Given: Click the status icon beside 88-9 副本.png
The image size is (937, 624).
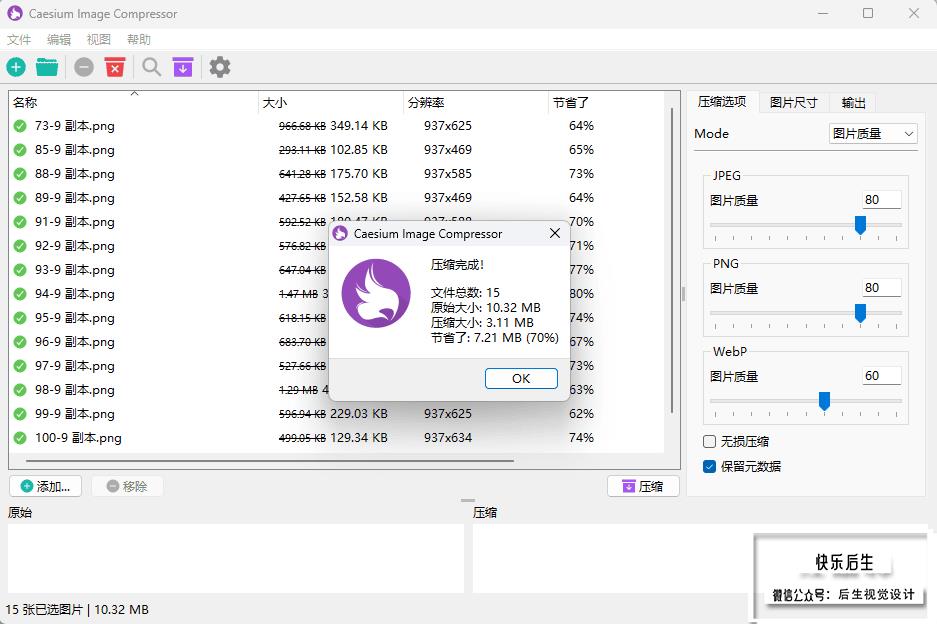Looking at the screenshot, I should tap(20, 174).
